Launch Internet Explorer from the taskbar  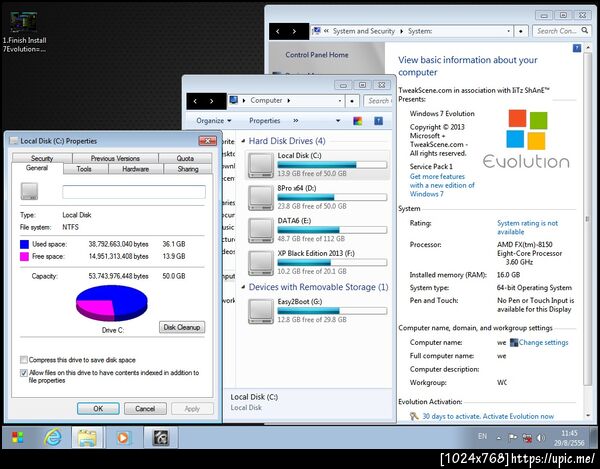click(x=52, y=437)
